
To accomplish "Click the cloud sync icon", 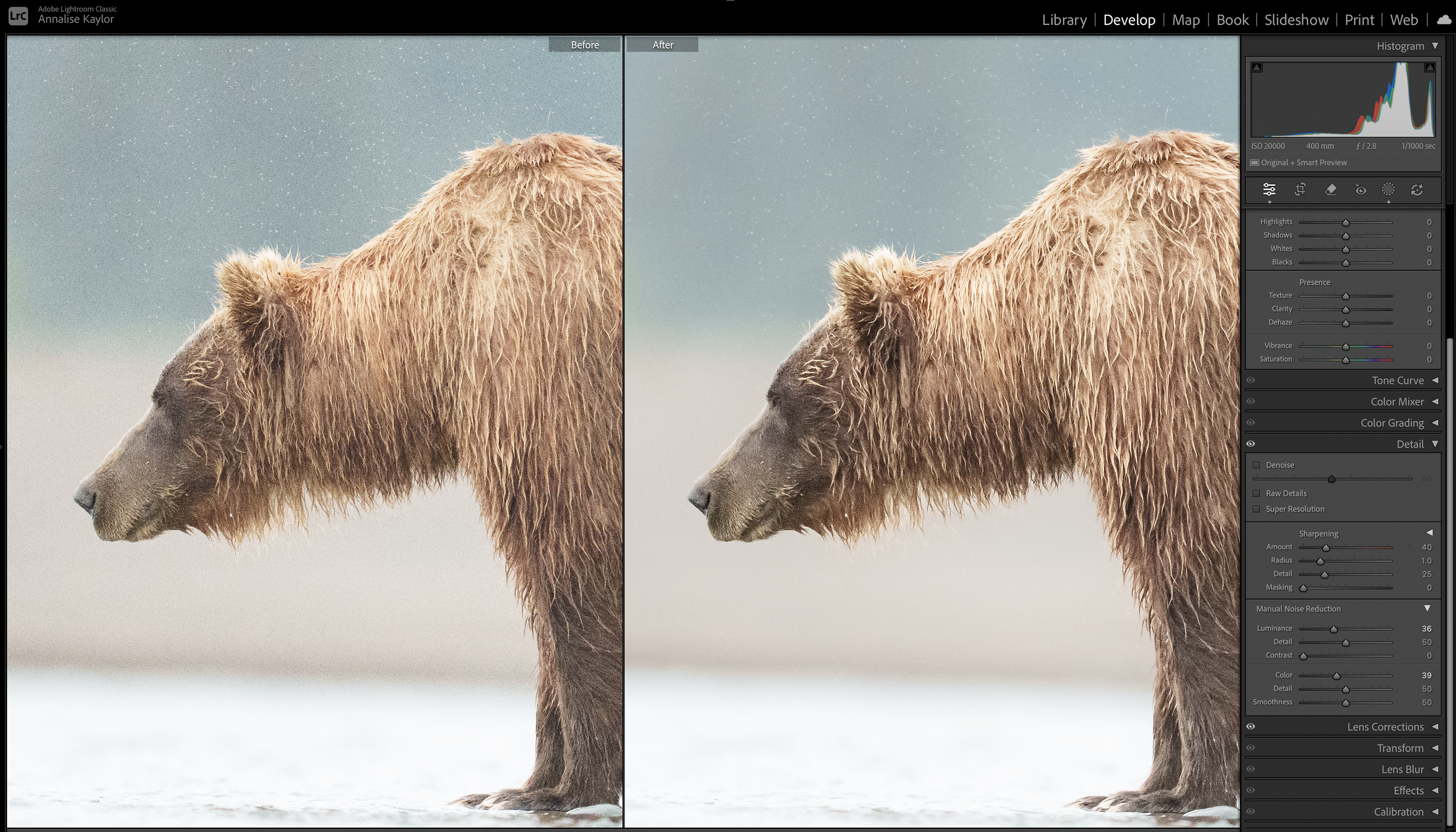I will coord(1446,19).
